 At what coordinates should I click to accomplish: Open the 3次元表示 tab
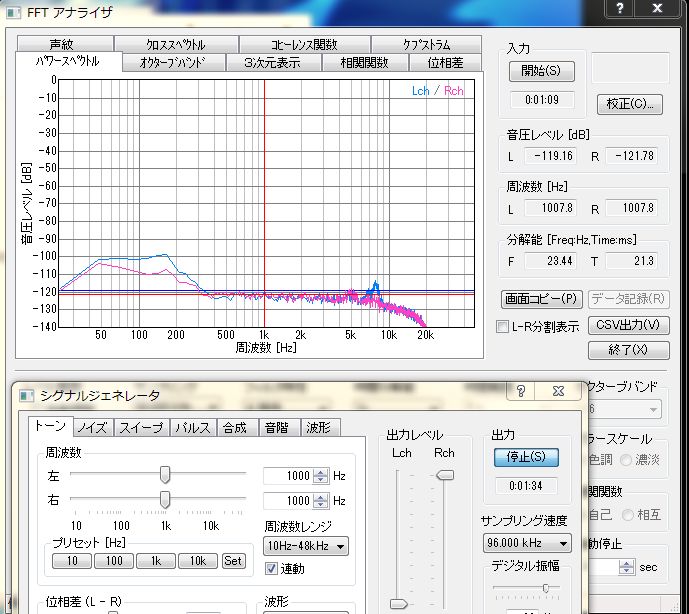tap(272, 62)
